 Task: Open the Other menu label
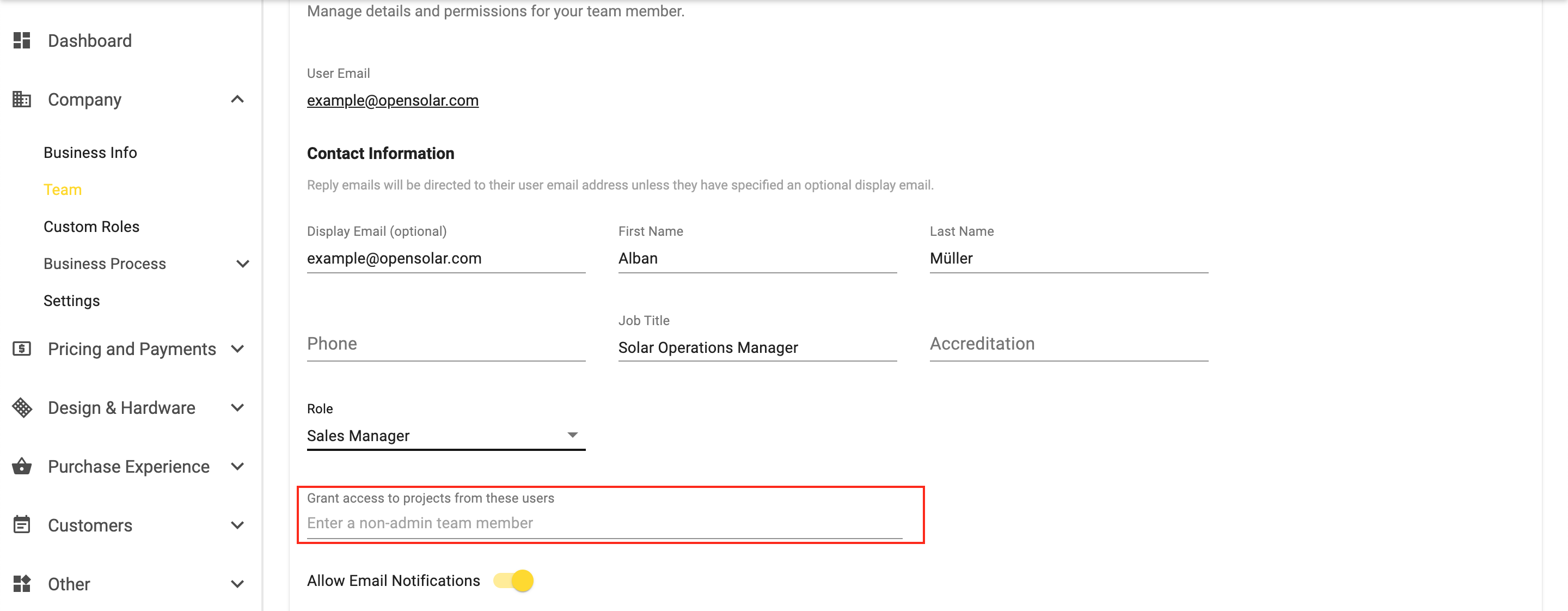[69, 584]
